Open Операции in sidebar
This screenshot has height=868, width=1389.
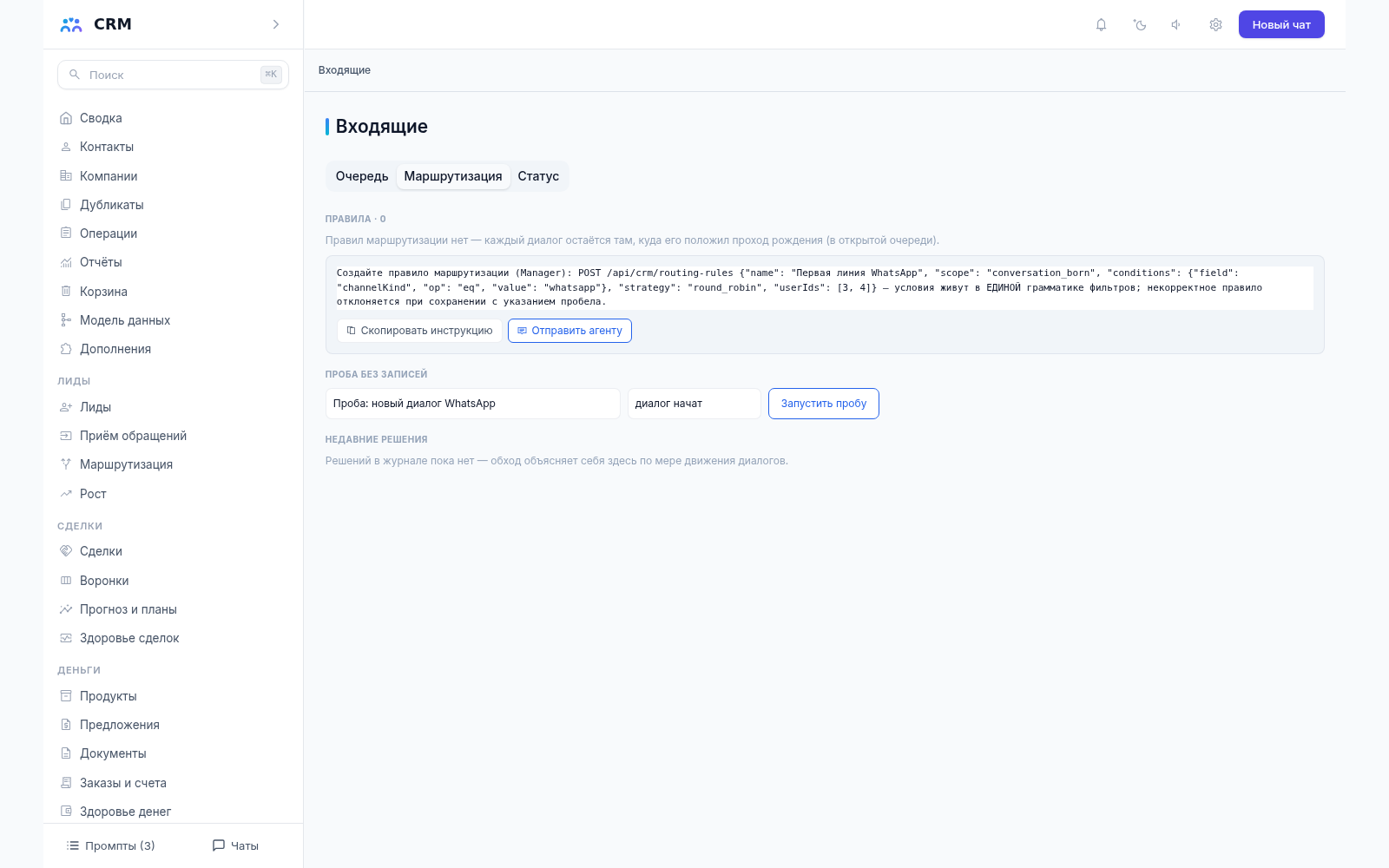click(173, 233)
